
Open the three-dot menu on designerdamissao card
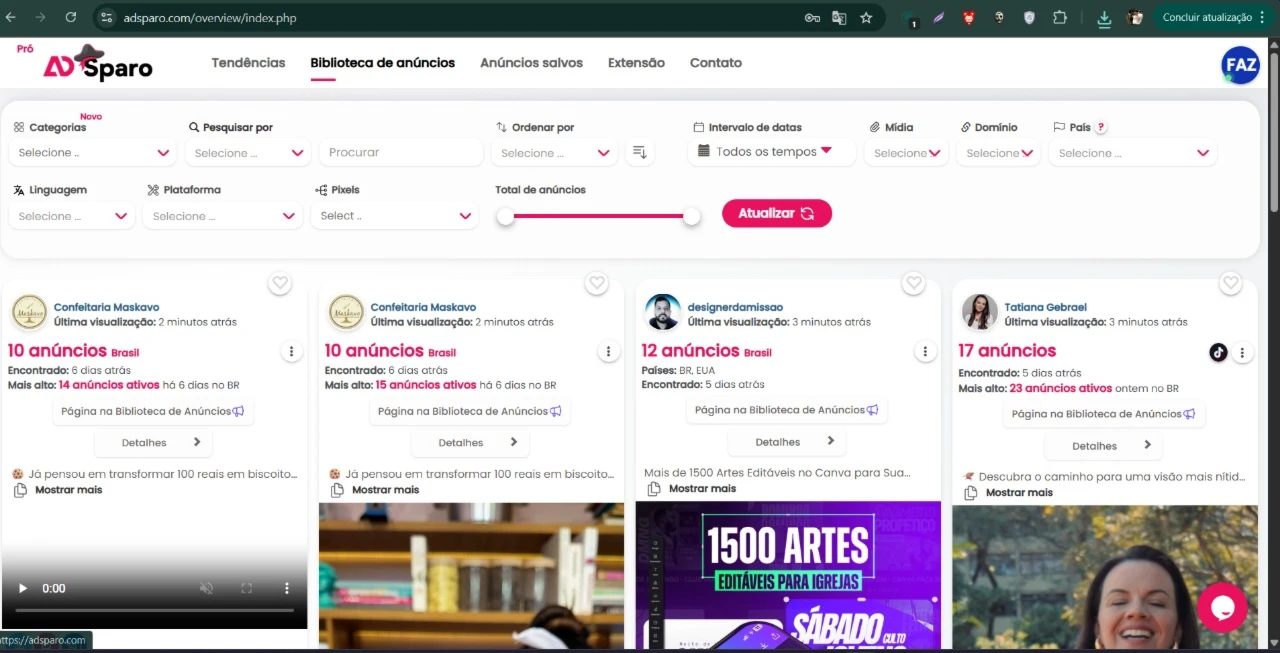click(925, 352)
